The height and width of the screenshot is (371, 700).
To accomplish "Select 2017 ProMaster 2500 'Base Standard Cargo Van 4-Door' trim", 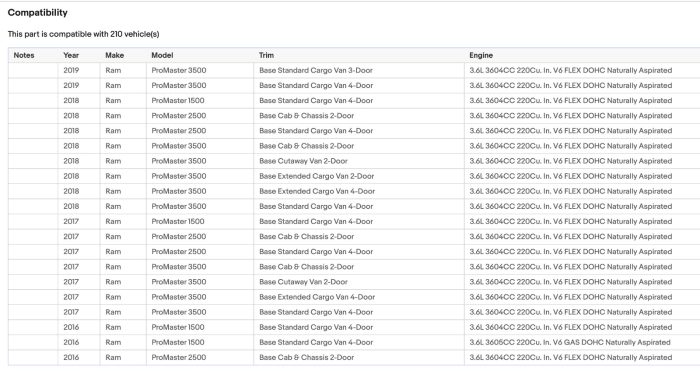I will tap(316, 252).
